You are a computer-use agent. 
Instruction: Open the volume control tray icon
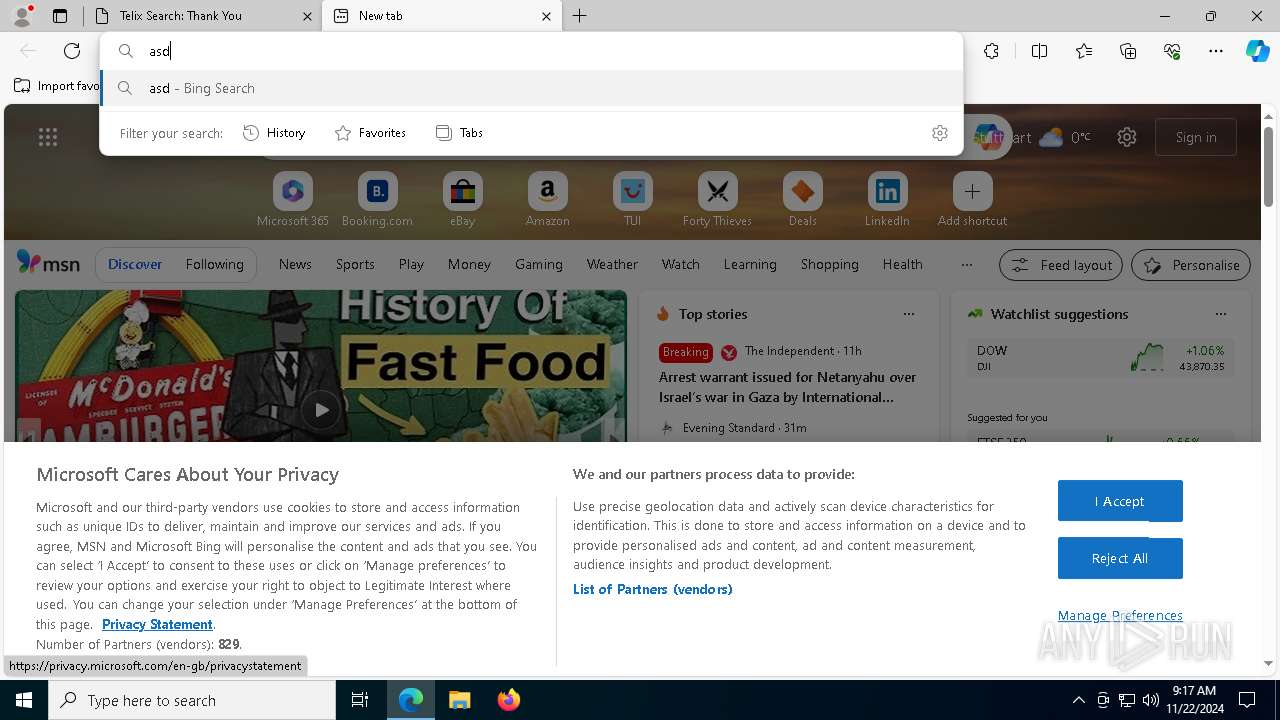click(x=1151, y=700)
